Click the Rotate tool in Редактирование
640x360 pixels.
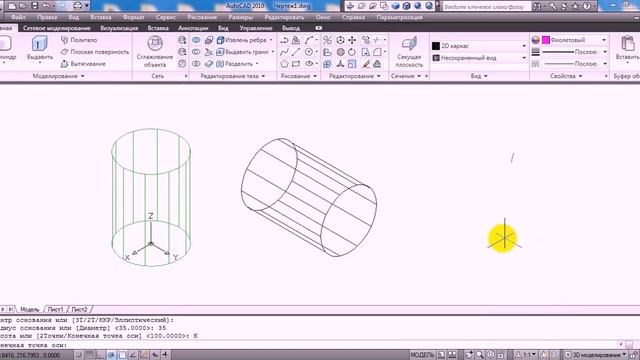click(x=352, y=52)
